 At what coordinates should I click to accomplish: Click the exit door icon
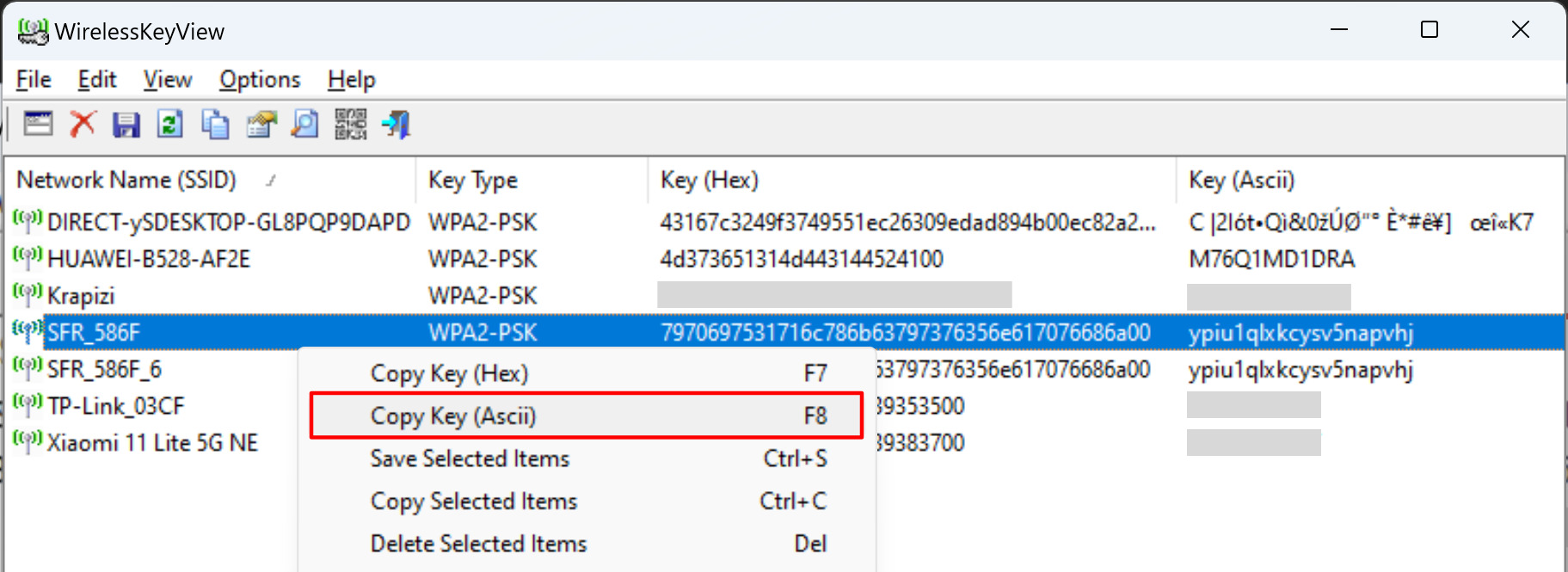[x=397, y=125]
